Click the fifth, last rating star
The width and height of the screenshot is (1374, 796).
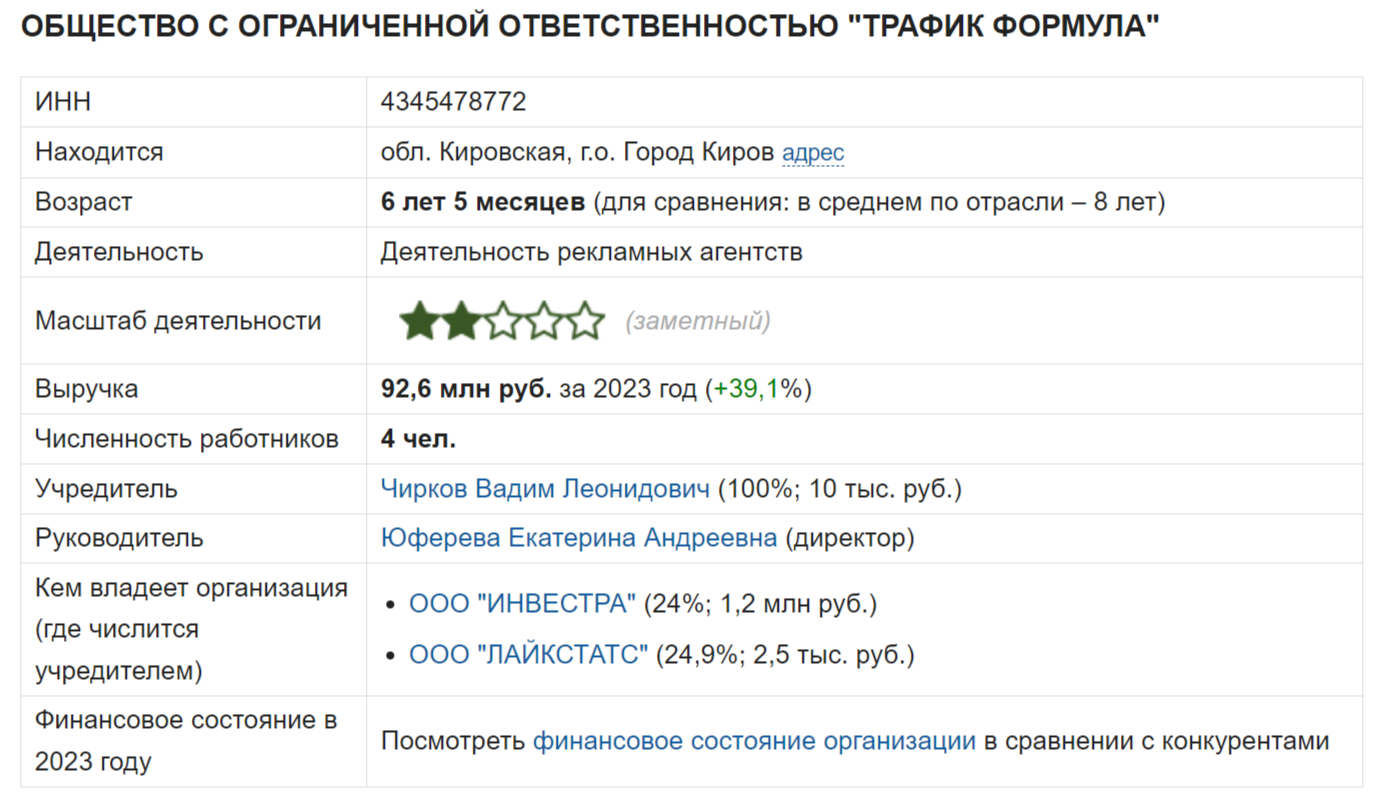click(585, 322)
